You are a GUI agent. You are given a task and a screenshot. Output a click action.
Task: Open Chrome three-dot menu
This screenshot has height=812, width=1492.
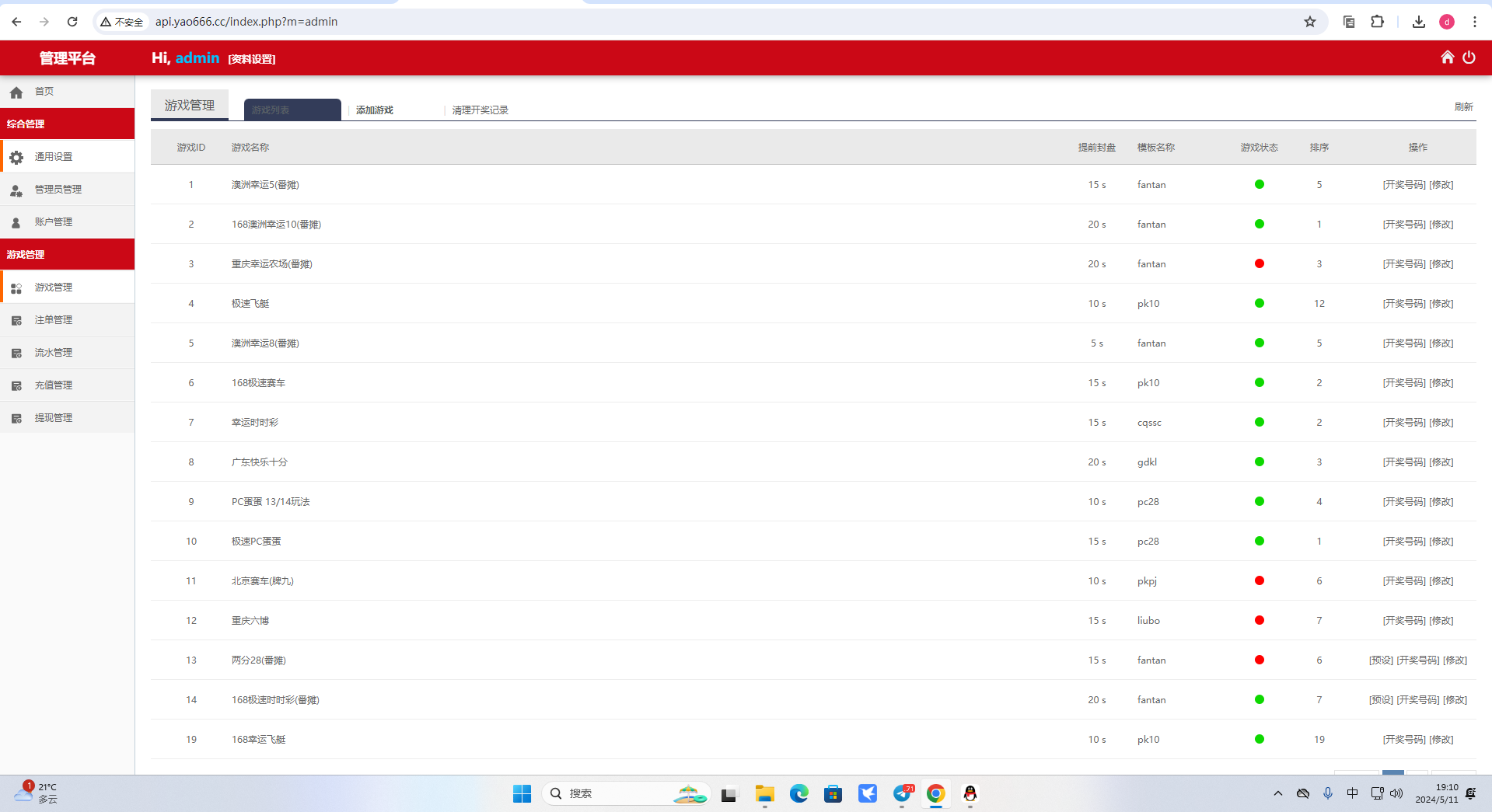click(x=1474, y=22)
